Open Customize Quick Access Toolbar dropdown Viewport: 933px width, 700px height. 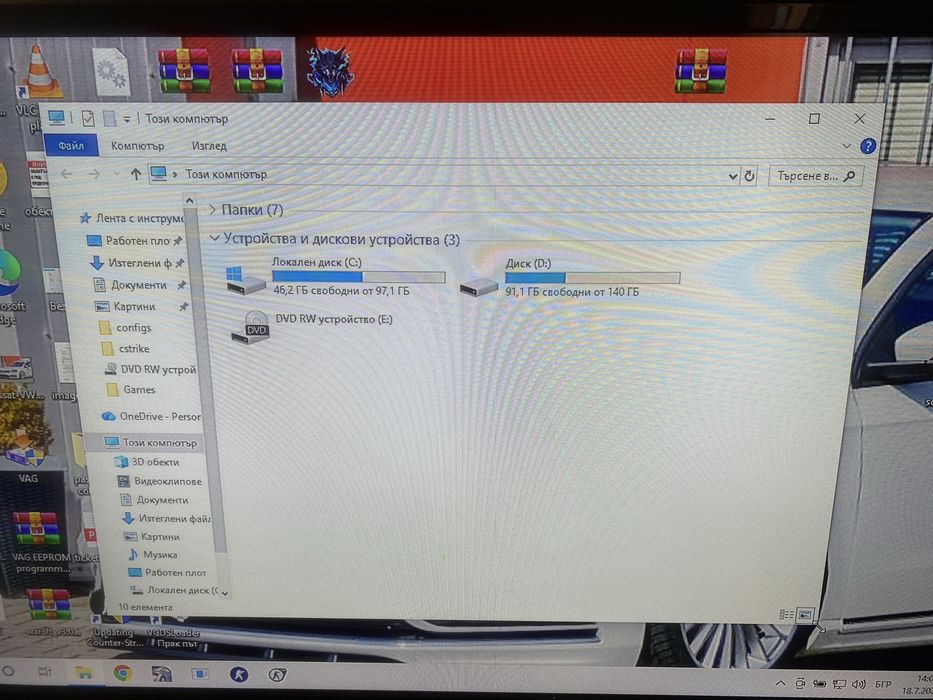[126, 119]
